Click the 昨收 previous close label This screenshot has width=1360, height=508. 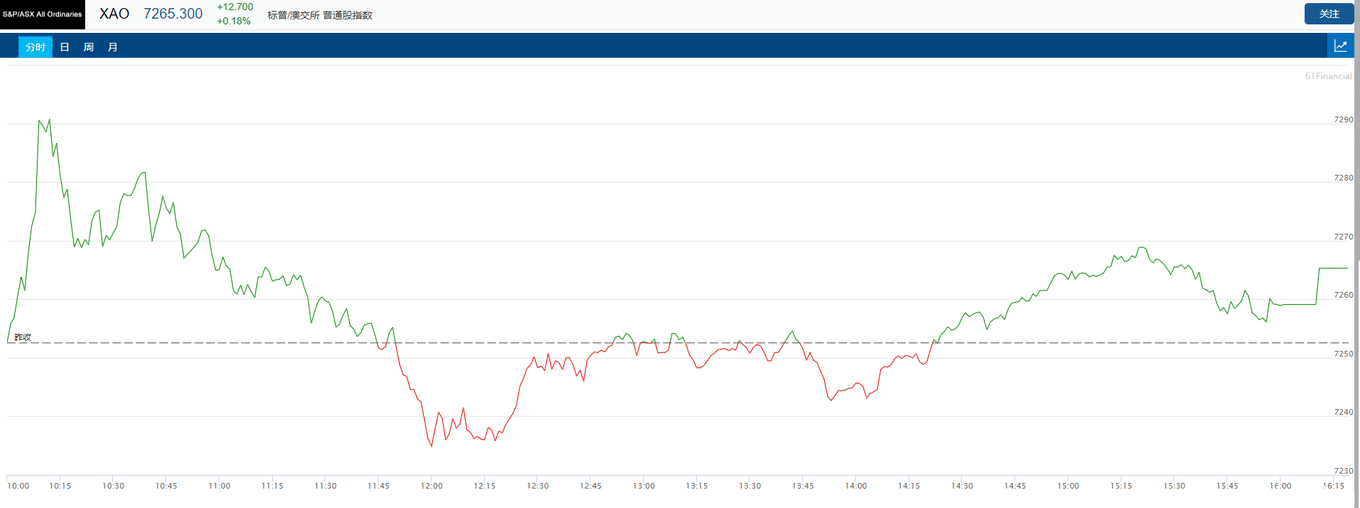pos(23,337)
